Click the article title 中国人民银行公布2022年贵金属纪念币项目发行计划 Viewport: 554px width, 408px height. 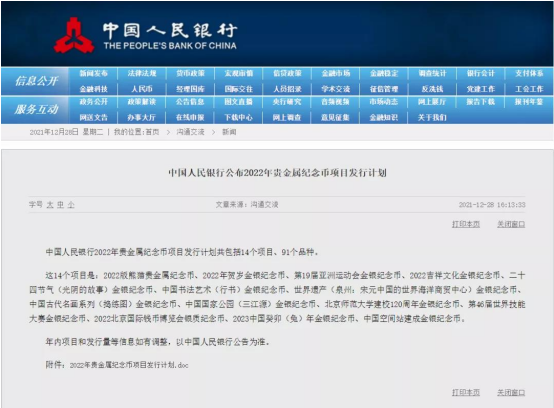tap(277, 173)
